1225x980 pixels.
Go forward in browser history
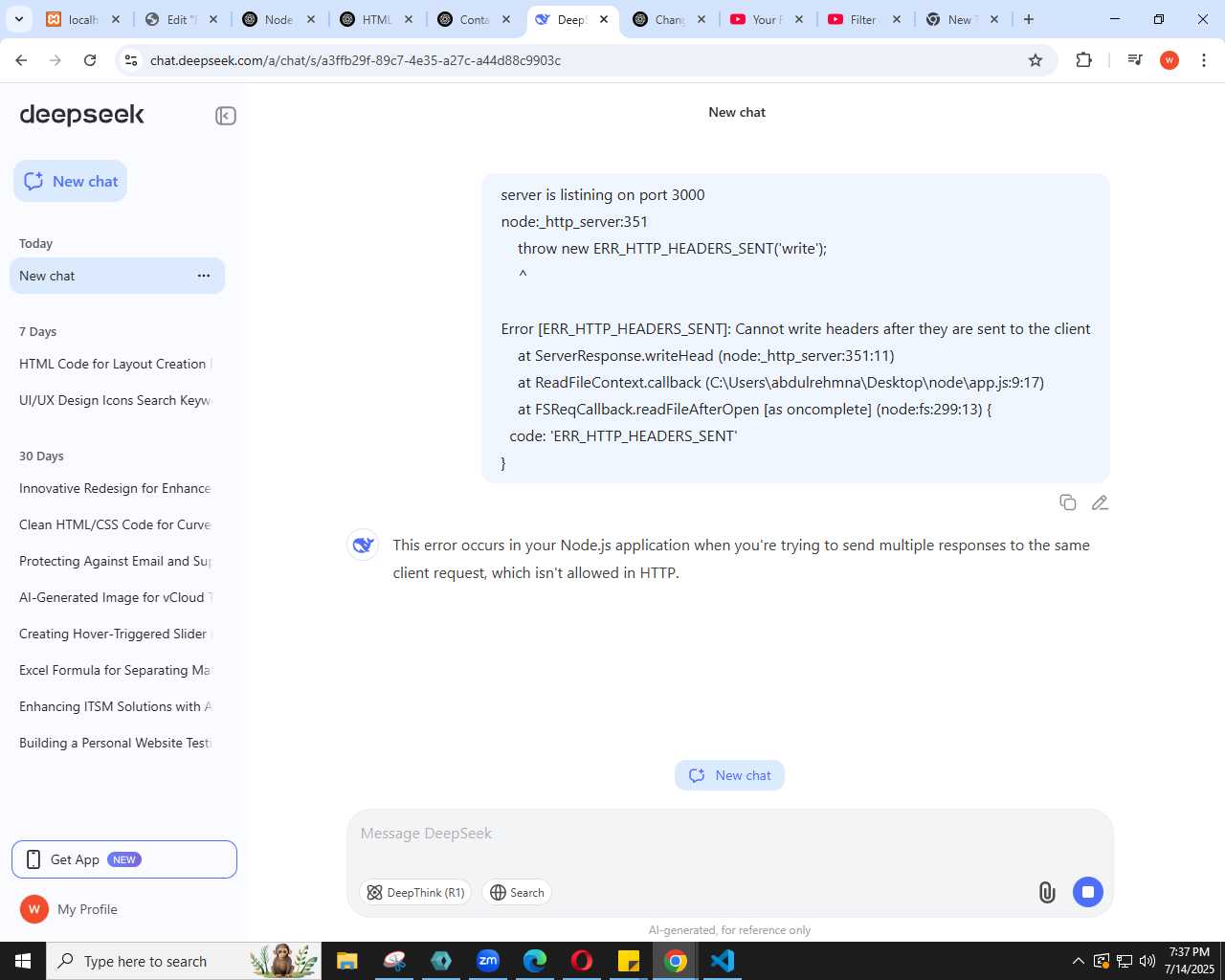pyautogui.click(x=56, y=60)
